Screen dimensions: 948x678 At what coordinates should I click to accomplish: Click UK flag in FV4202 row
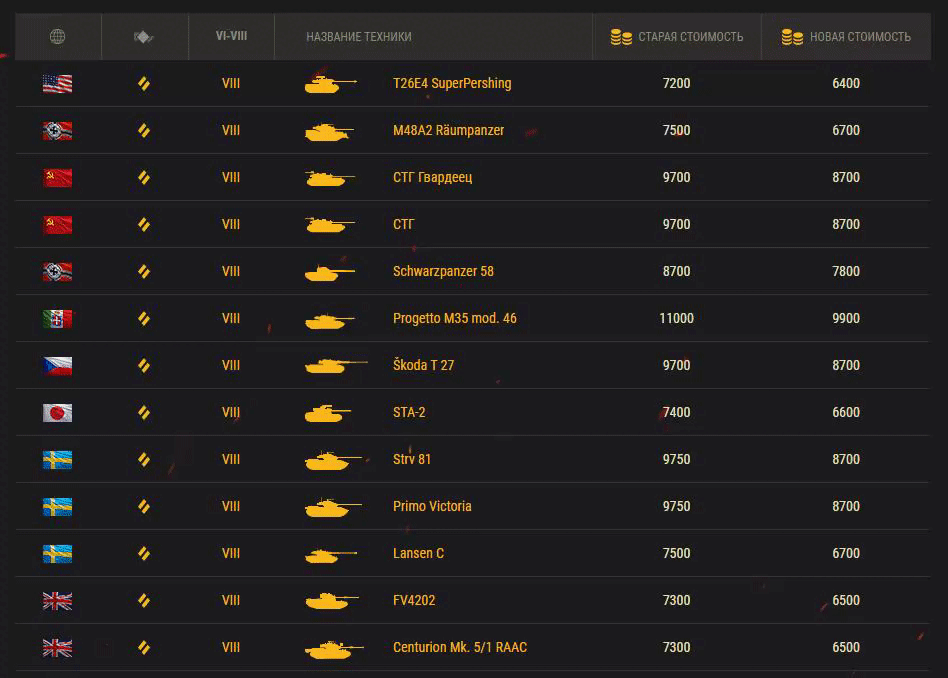(57, 601)
